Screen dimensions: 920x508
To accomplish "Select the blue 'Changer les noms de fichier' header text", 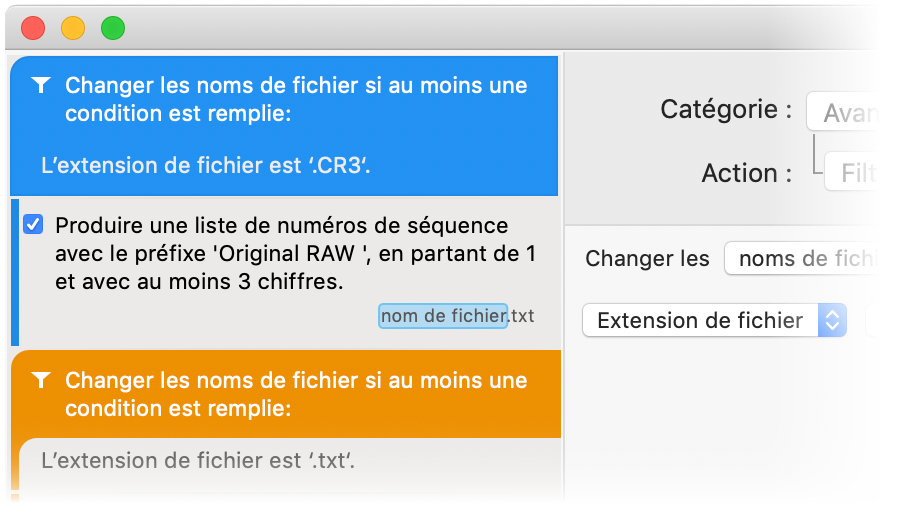I will [296, 99].
